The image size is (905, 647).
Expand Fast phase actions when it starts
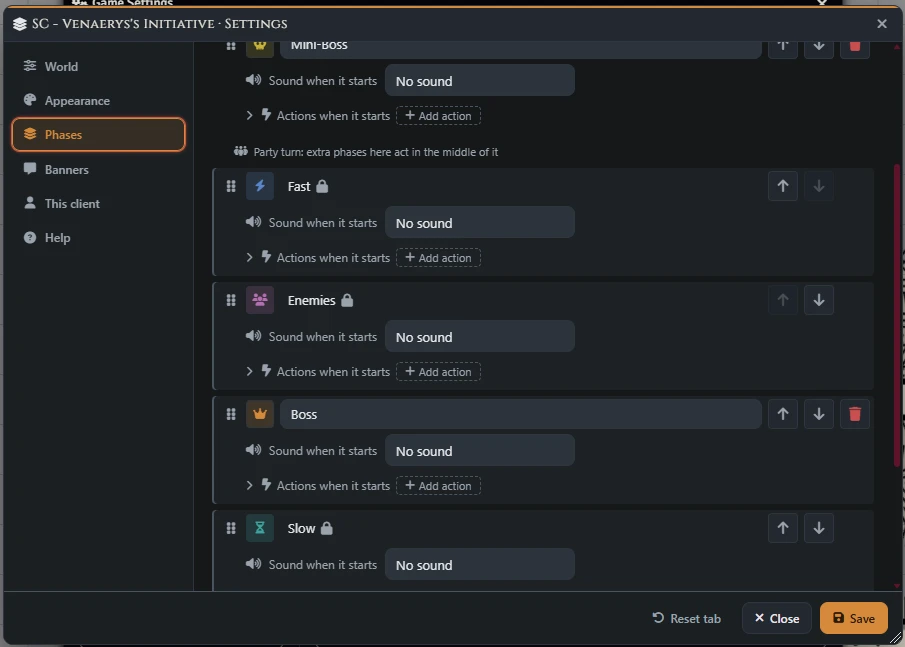point(249,257)
